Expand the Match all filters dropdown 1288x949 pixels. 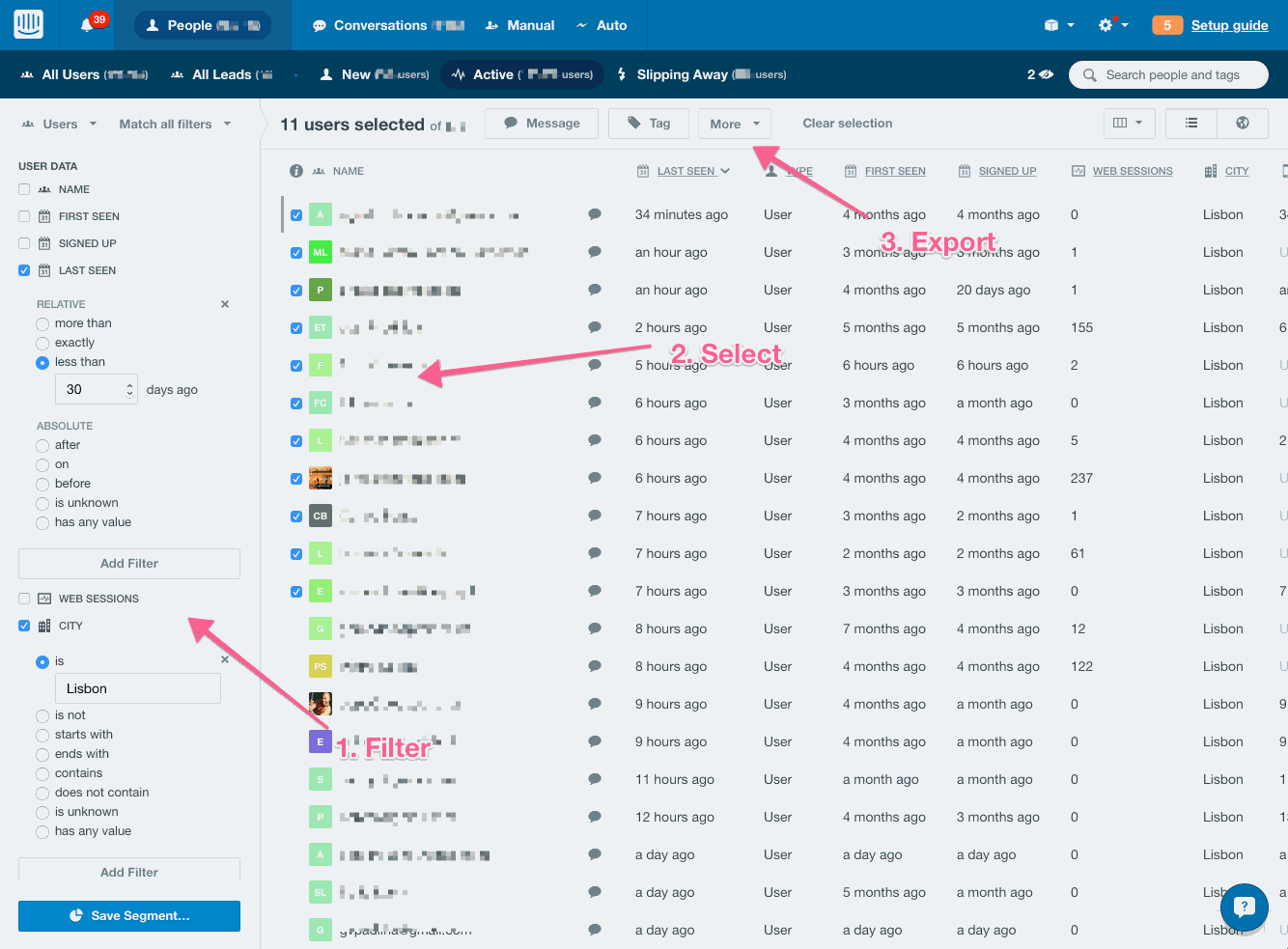coord(175,124)
